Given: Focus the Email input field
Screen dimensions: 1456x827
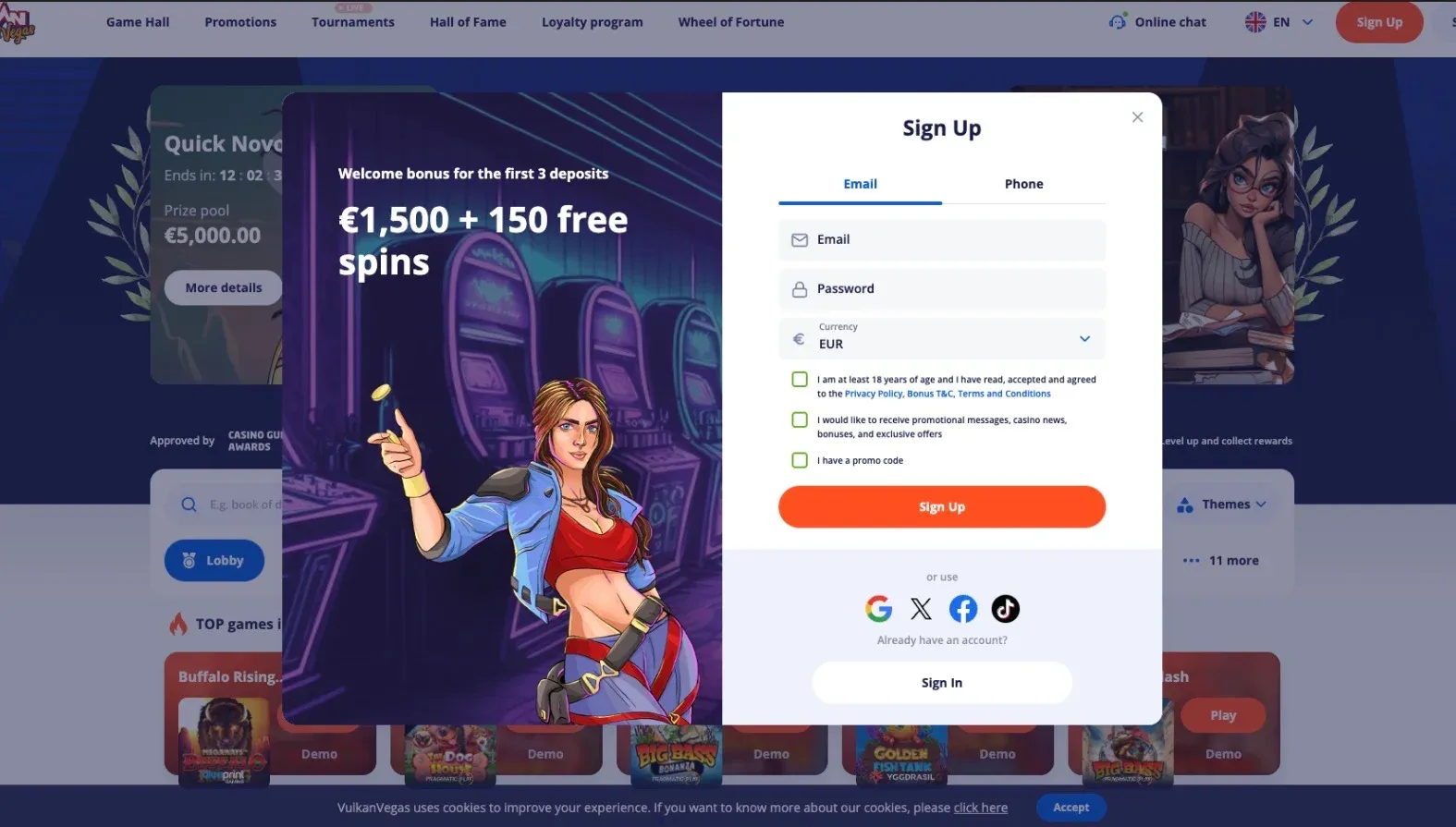Looking at the screenshot, I should point(941,240).
